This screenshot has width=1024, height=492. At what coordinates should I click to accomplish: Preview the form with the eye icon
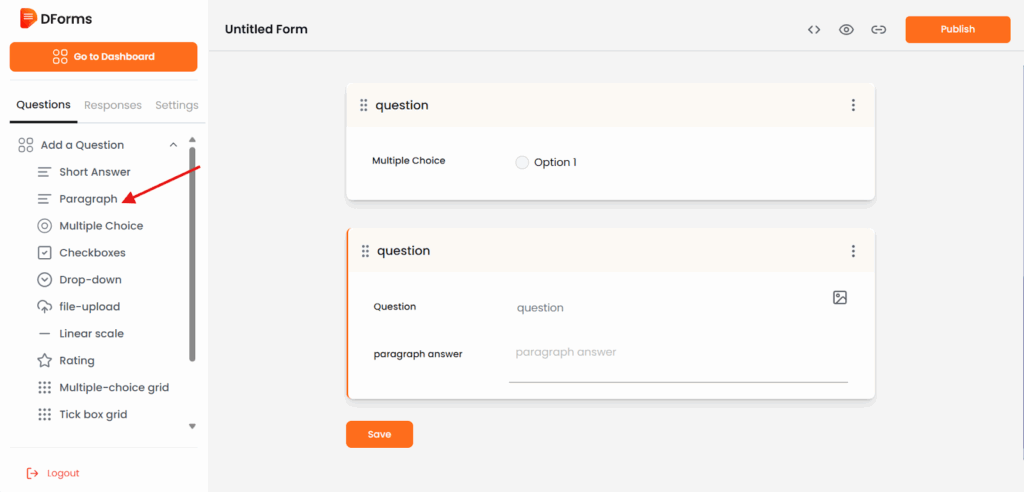tap(846, 30)
